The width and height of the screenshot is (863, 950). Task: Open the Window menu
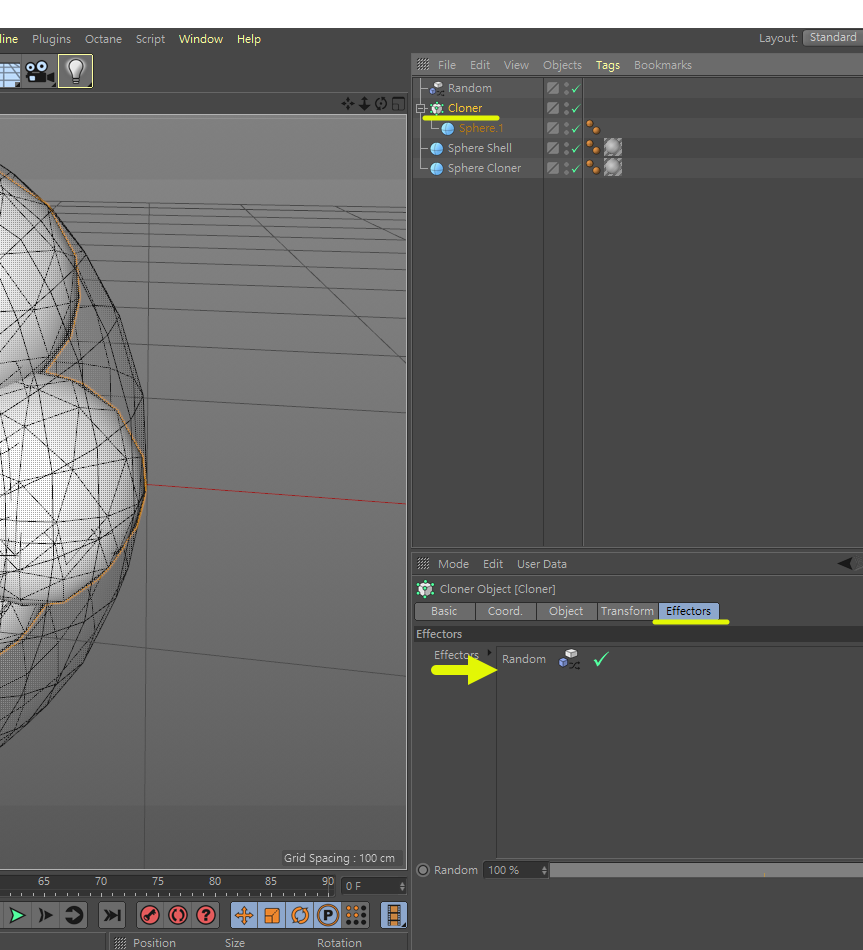[201, 39]
